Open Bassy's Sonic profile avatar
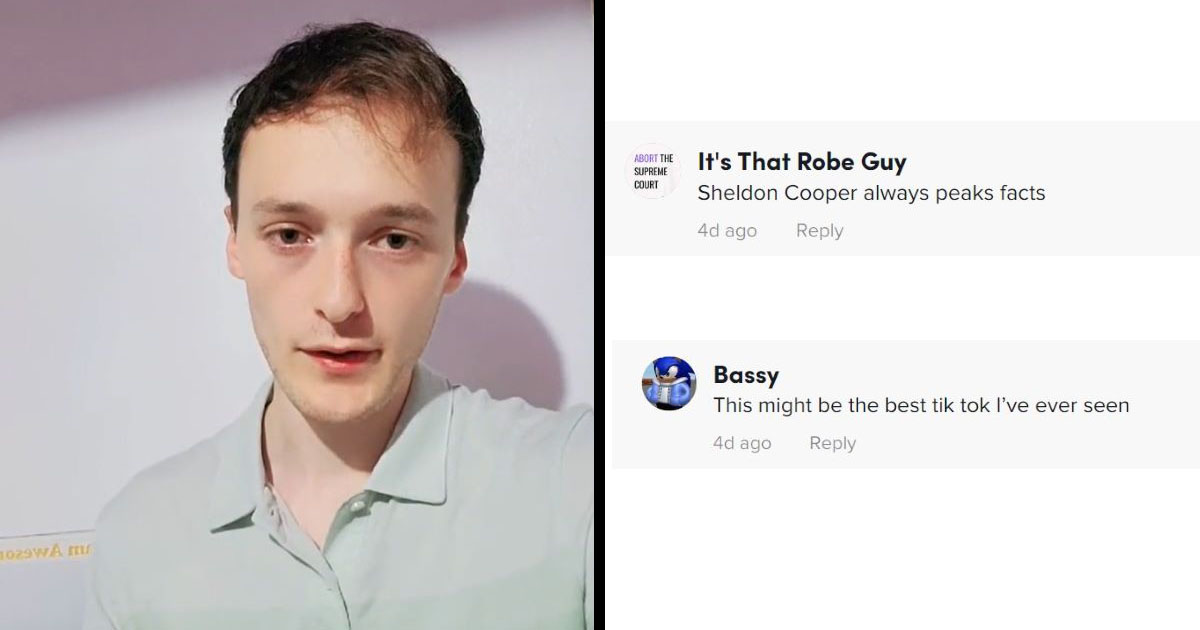The image size is (1200, 630). tap(668, 383)
